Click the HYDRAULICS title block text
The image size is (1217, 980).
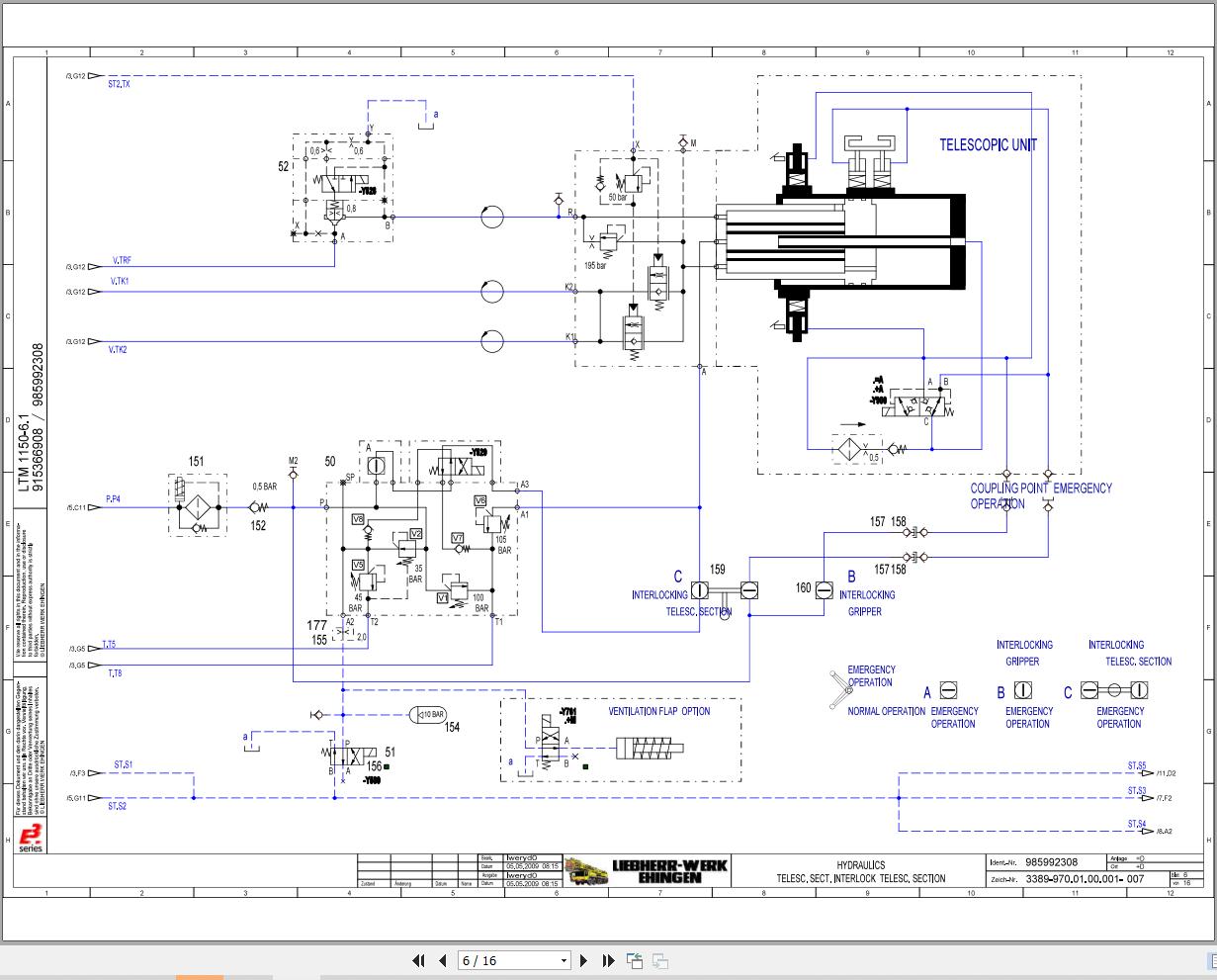[x=860, y=865]
